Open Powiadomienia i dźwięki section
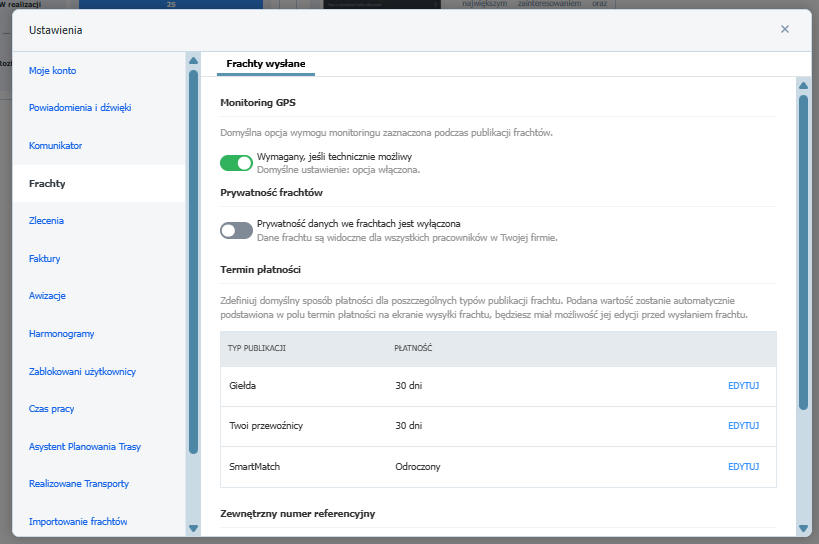 click(80, 108)
